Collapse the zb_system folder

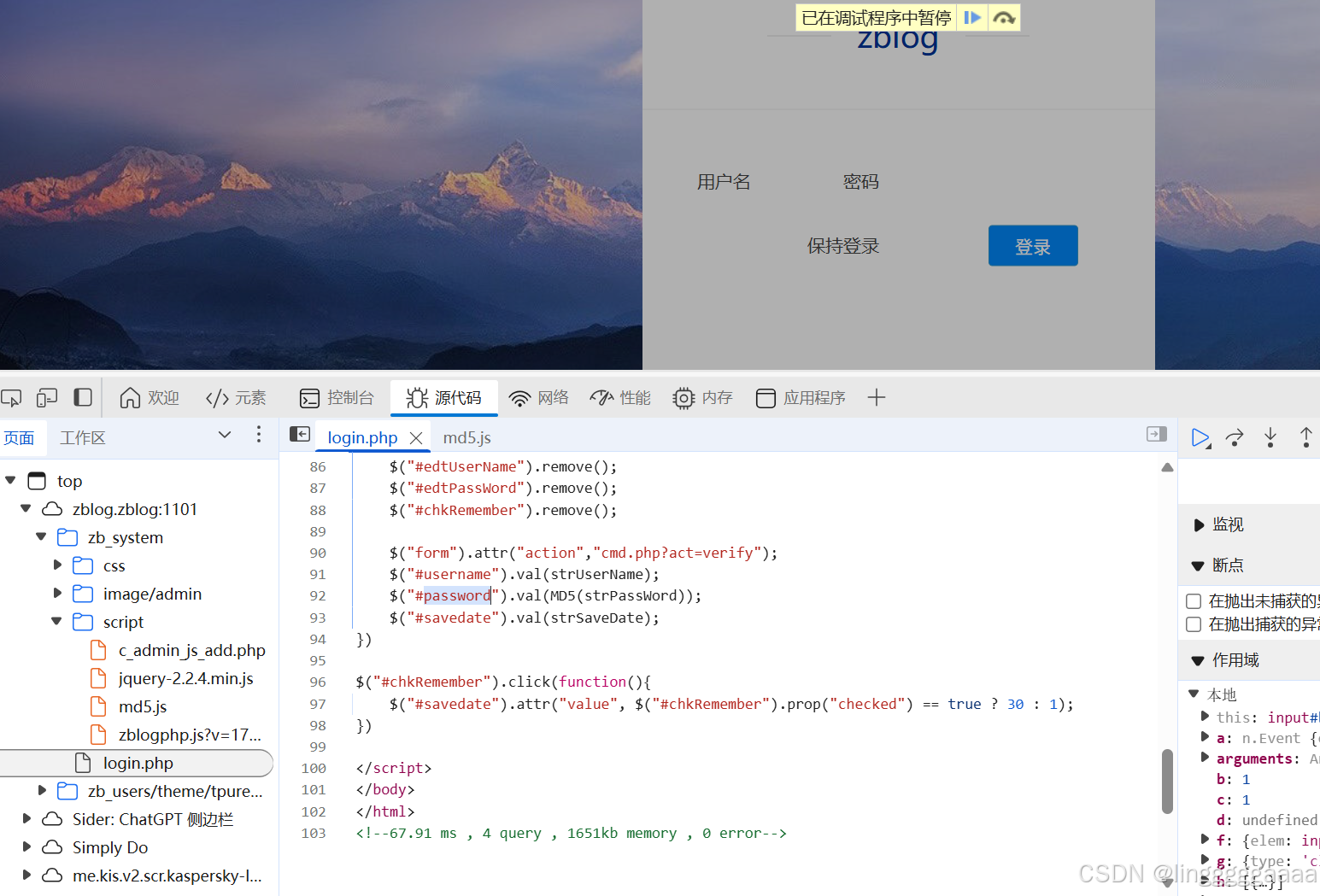(x=41, y=537)
